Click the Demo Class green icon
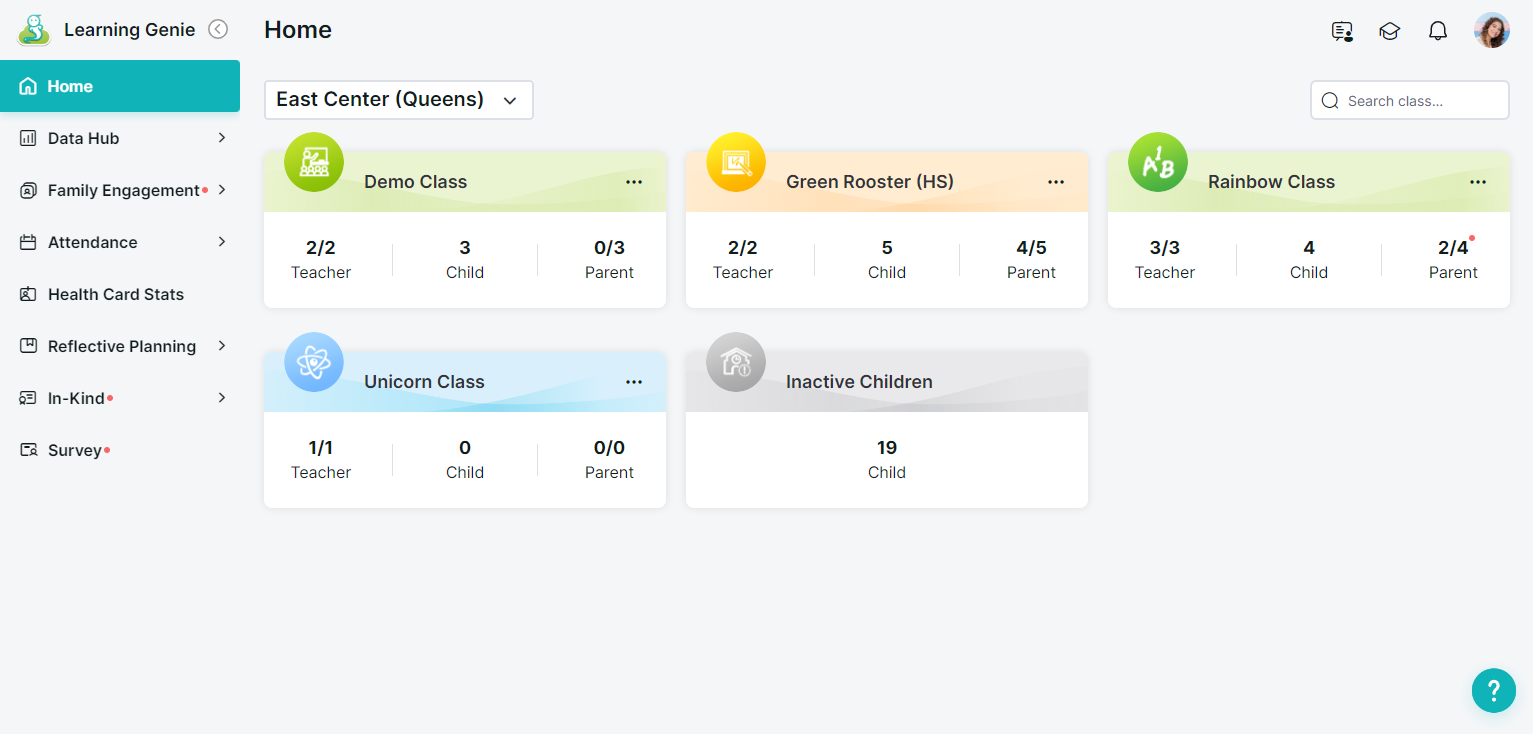 tap(314, 162)
